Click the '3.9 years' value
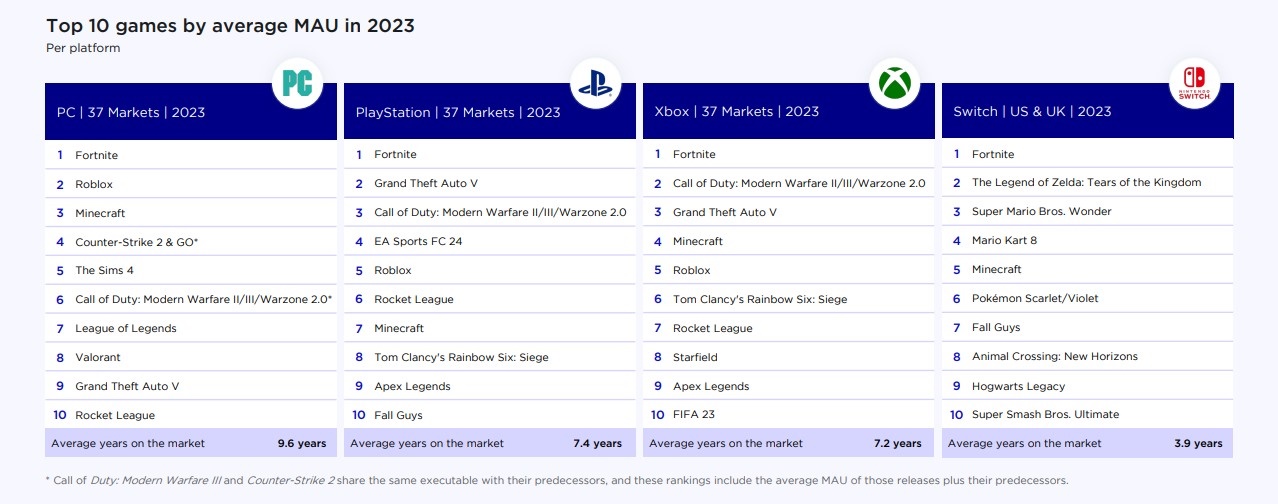The width and height of the screenshot is (1278, 504). pyautogui.click(x=1198, y=443)
